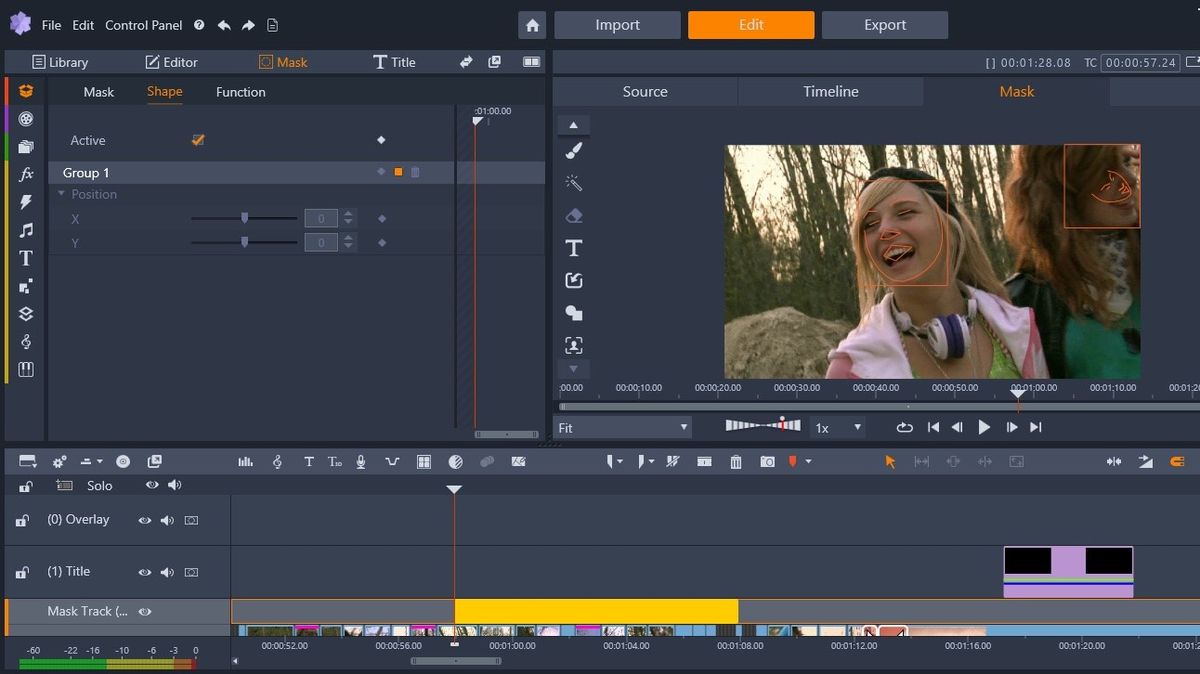Toggle the Active mask checkbox
Screen dimensions: 1200x674
tap(197, 140)
